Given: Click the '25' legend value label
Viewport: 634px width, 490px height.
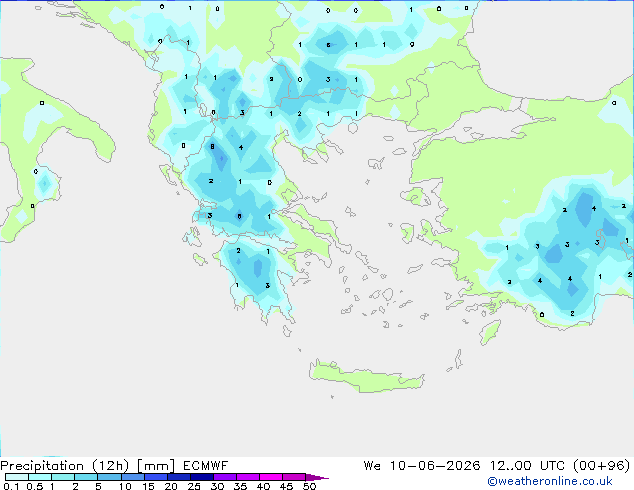Looking at the screenshot, I should (194, 486).
